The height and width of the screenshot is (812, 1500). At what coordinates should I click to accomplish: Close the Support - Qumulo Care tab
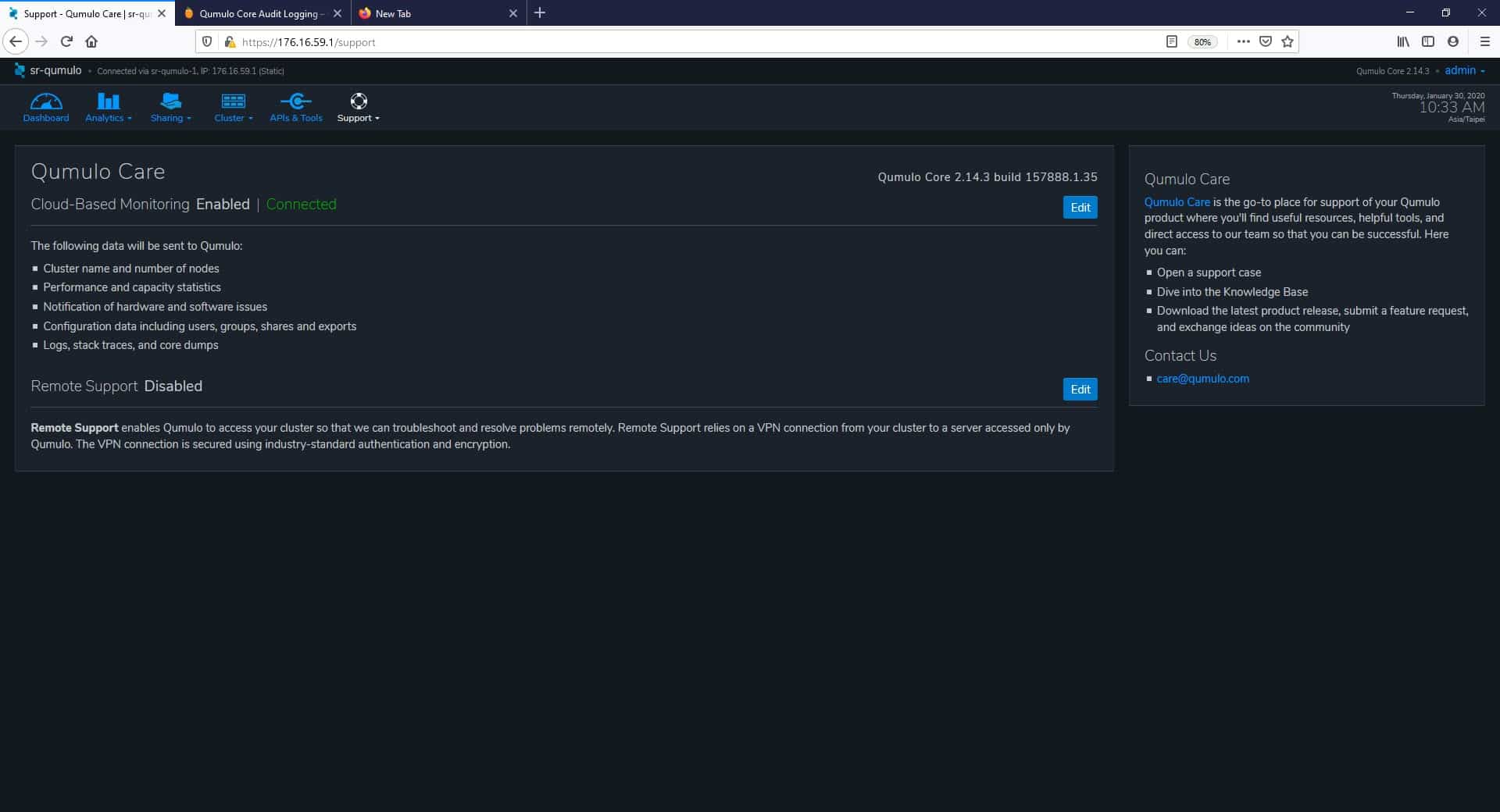pyautogui.click(x=162, y=13)
